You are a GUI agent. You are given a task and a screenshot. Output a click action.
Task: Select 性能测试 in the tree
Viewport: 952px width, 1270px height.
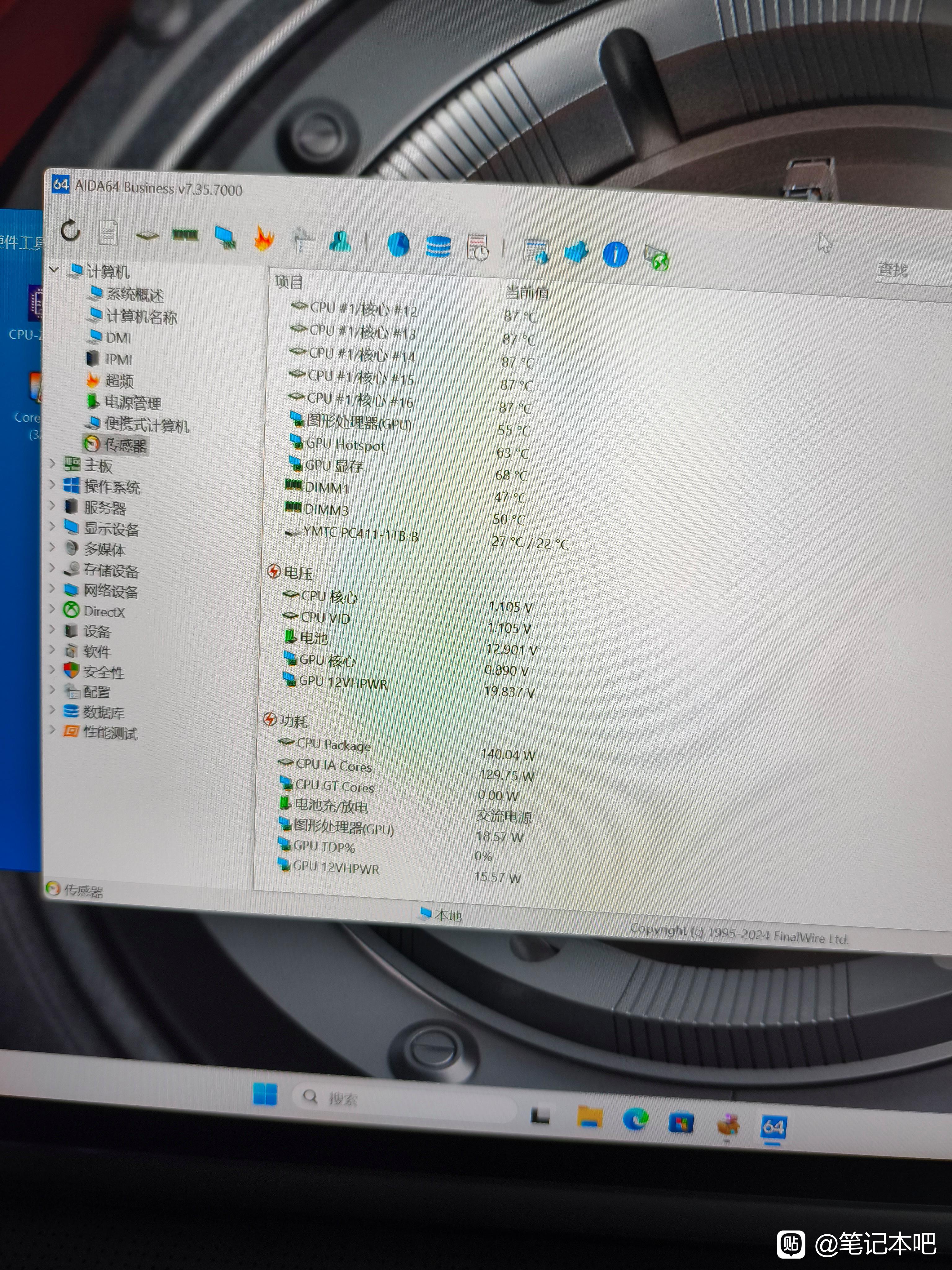tap(100, 732)
